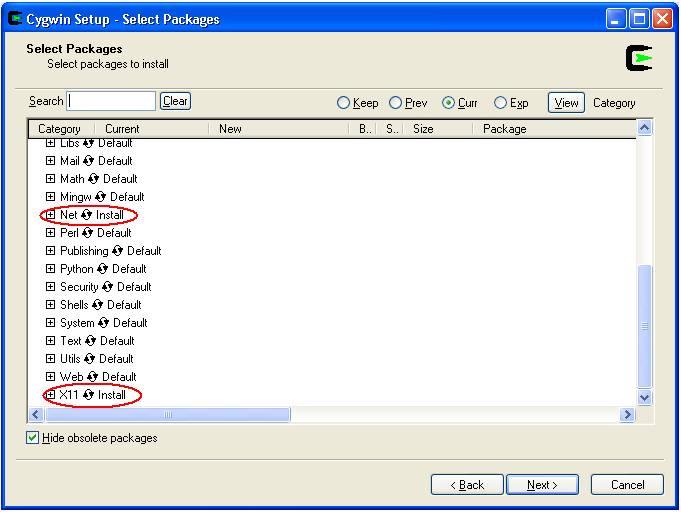
Task: Click the scroll left arrow
Action: tap(36, 415)
